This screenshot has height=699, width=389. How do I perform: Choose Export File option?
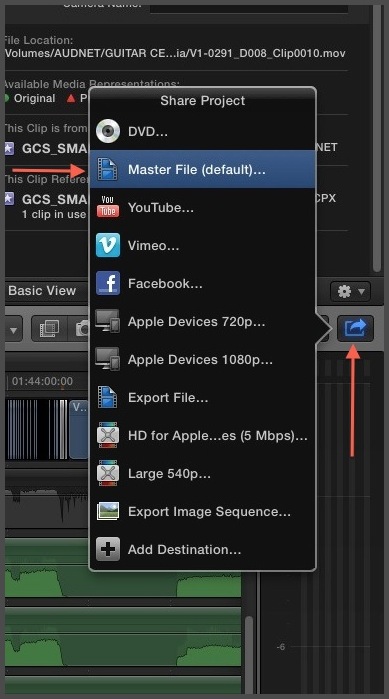click(x=202, y=397)
